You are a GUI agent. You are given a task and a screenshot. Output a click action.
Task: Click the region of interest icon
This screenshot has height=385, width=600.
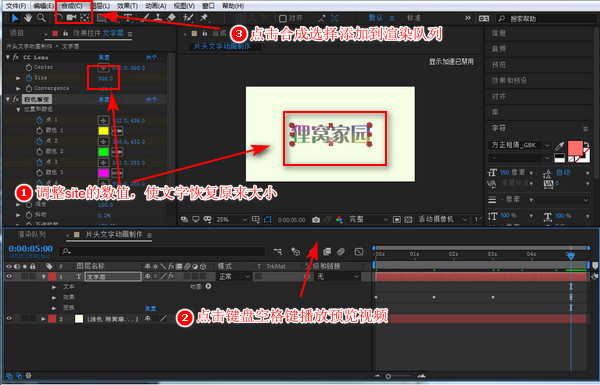point(397,220)
